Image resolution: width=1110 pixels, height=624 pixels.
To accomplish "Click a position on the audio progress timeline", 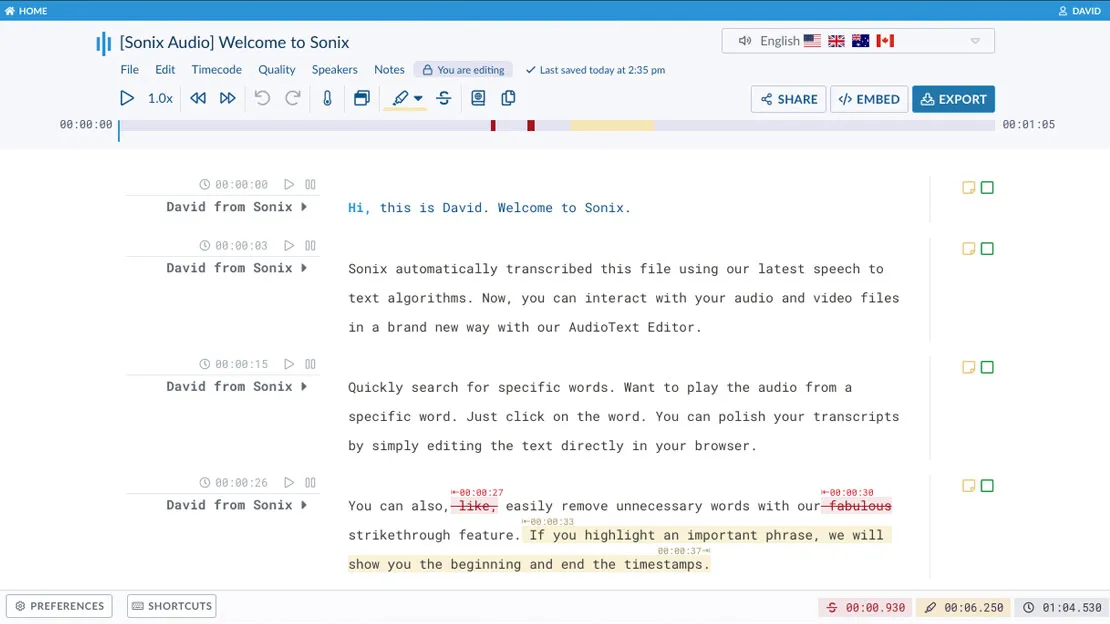I will coord(700,125).
